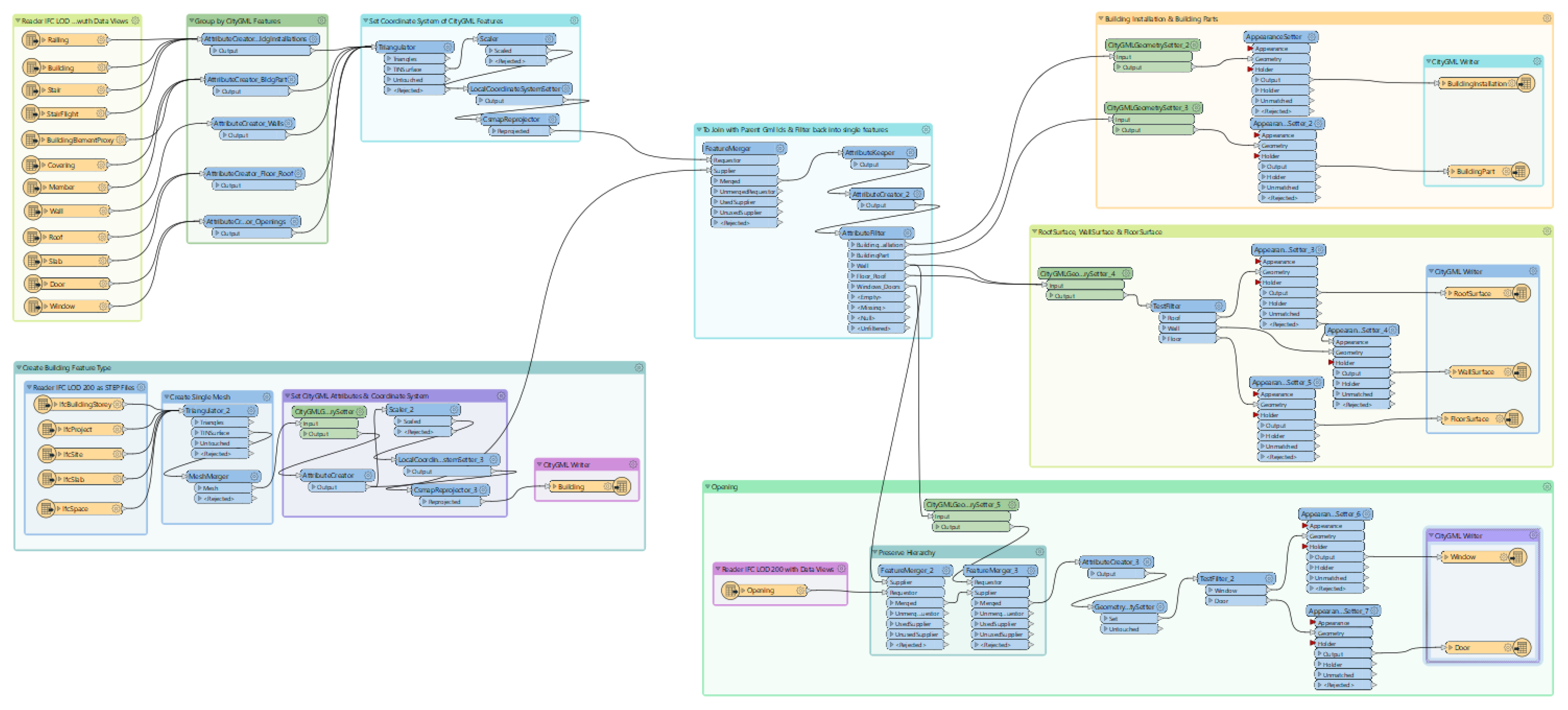Click the Railing reader feature type icon
1568x710 pixels.
tap(31, 40)
